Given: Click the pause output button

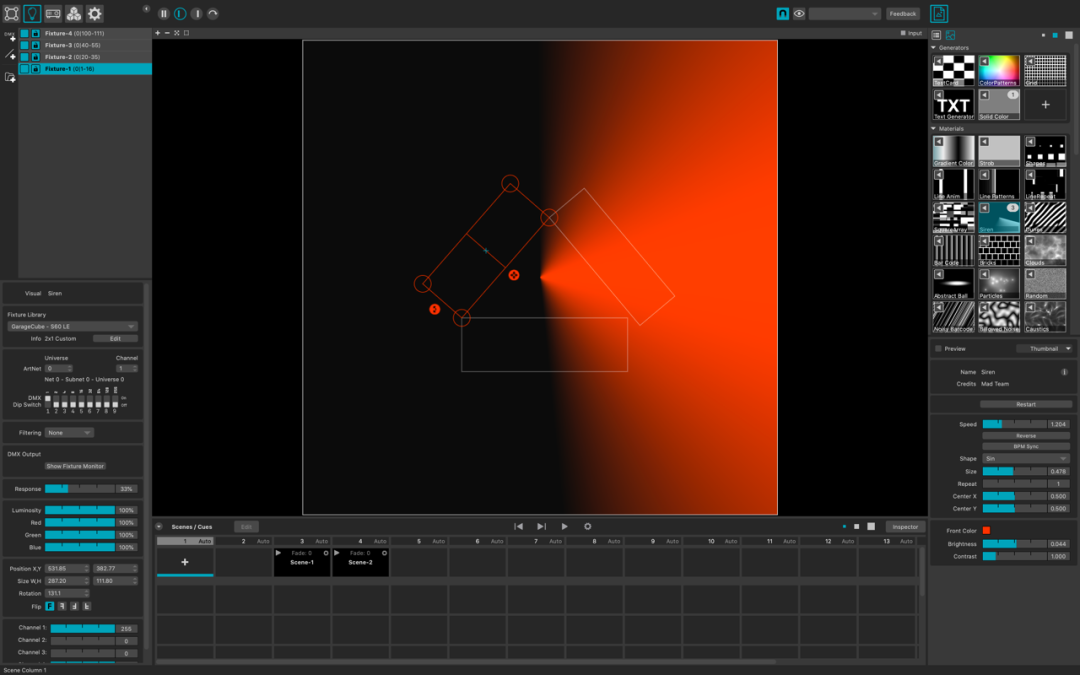Looking at the screenshot, I should [x=164, y=14].
